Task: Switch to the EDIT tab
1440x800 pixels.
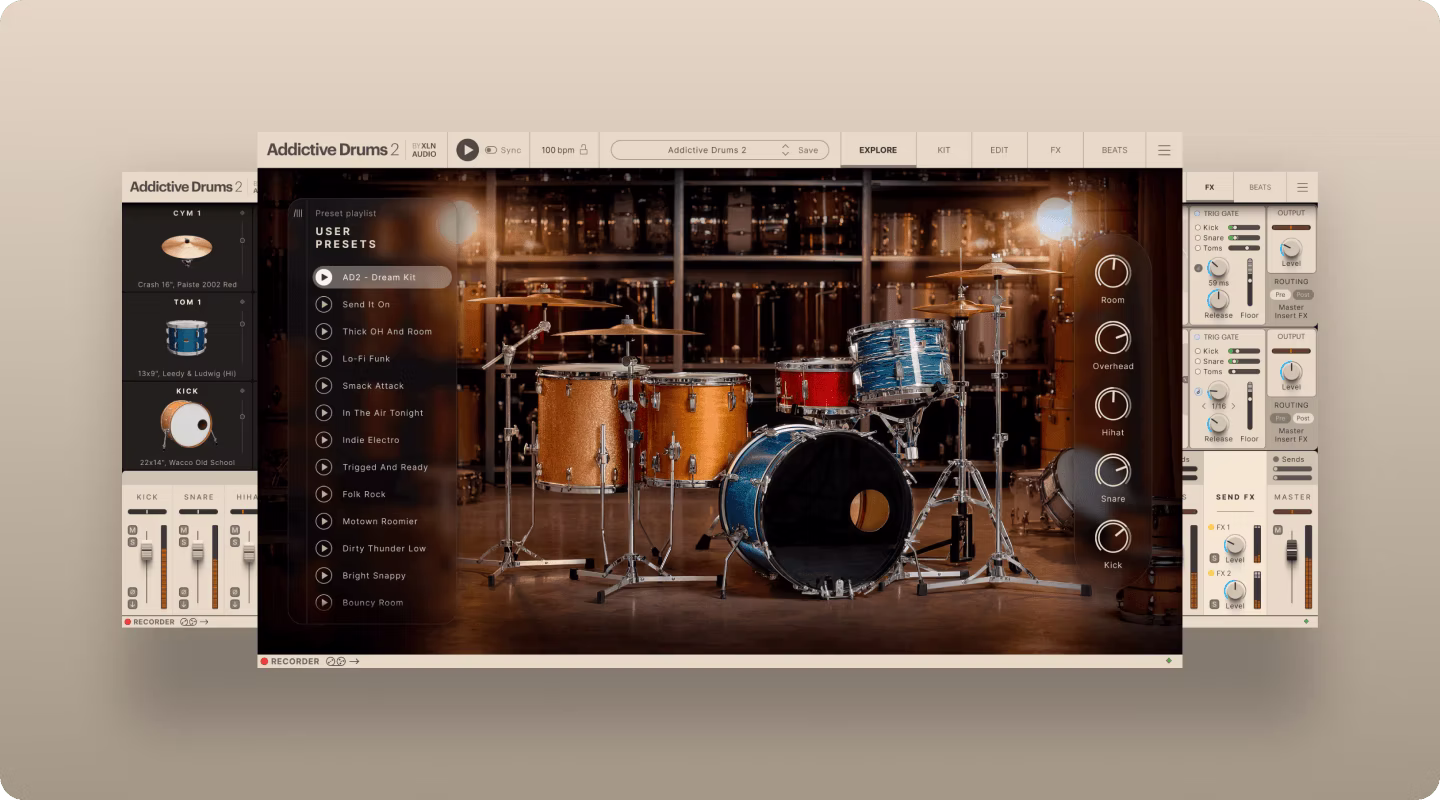Action: tap(999, 150)
